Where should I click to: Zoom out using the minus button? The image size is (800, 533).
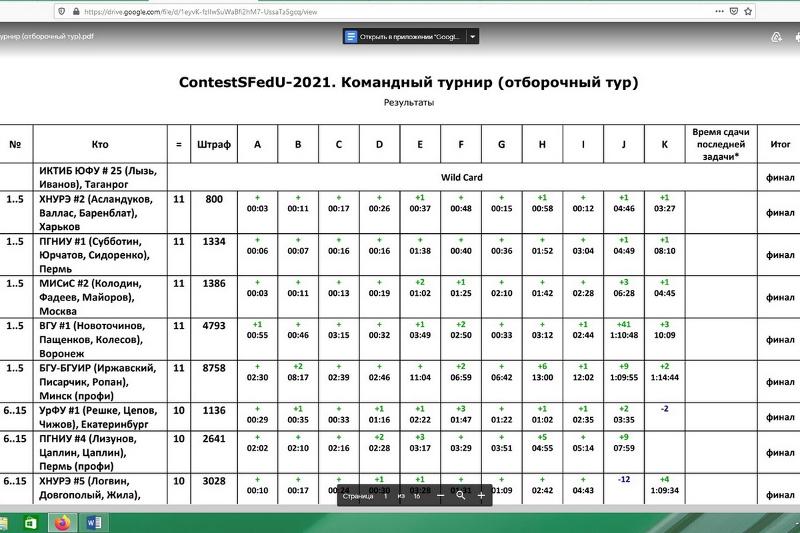[440, 495]
